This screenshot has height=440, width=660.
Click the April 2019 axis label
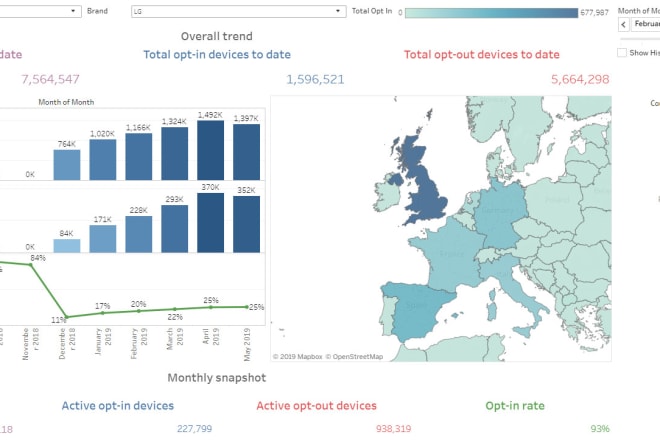coord(210,337)
